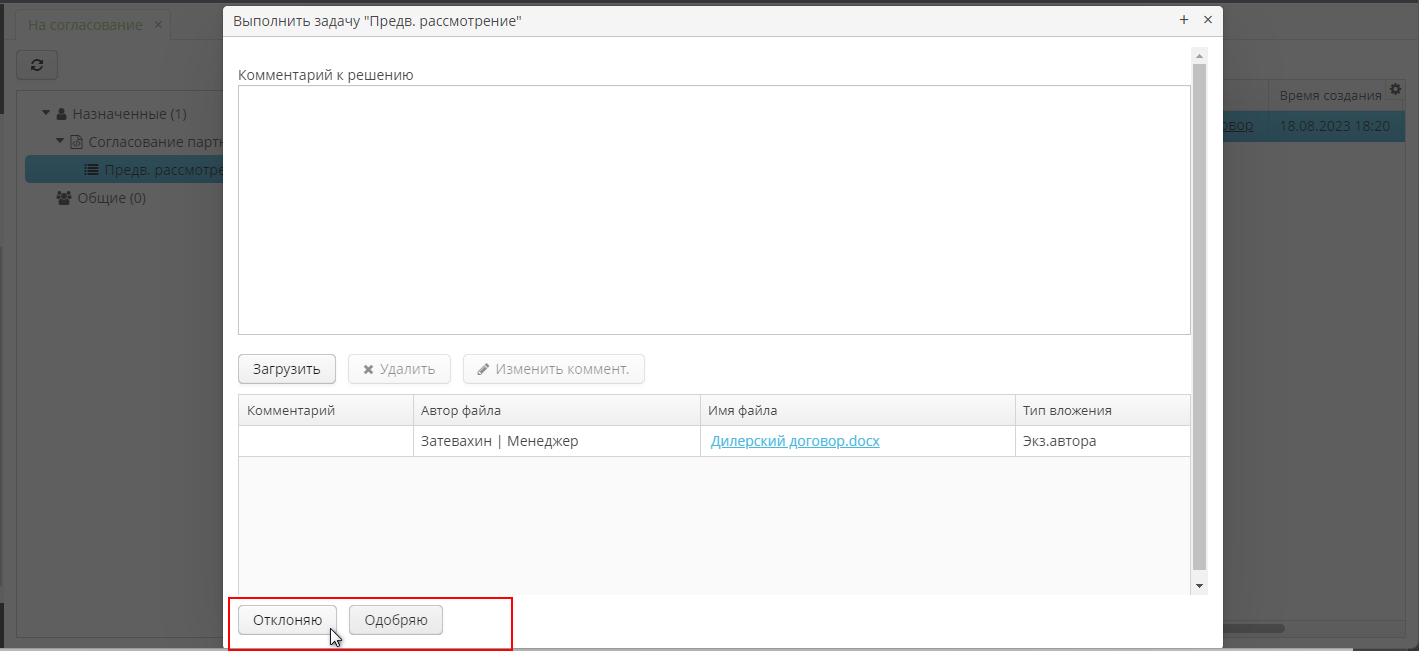Click the Отклоняю button
The height and width of the screenshot is (651, 1419).
(287, 620)
